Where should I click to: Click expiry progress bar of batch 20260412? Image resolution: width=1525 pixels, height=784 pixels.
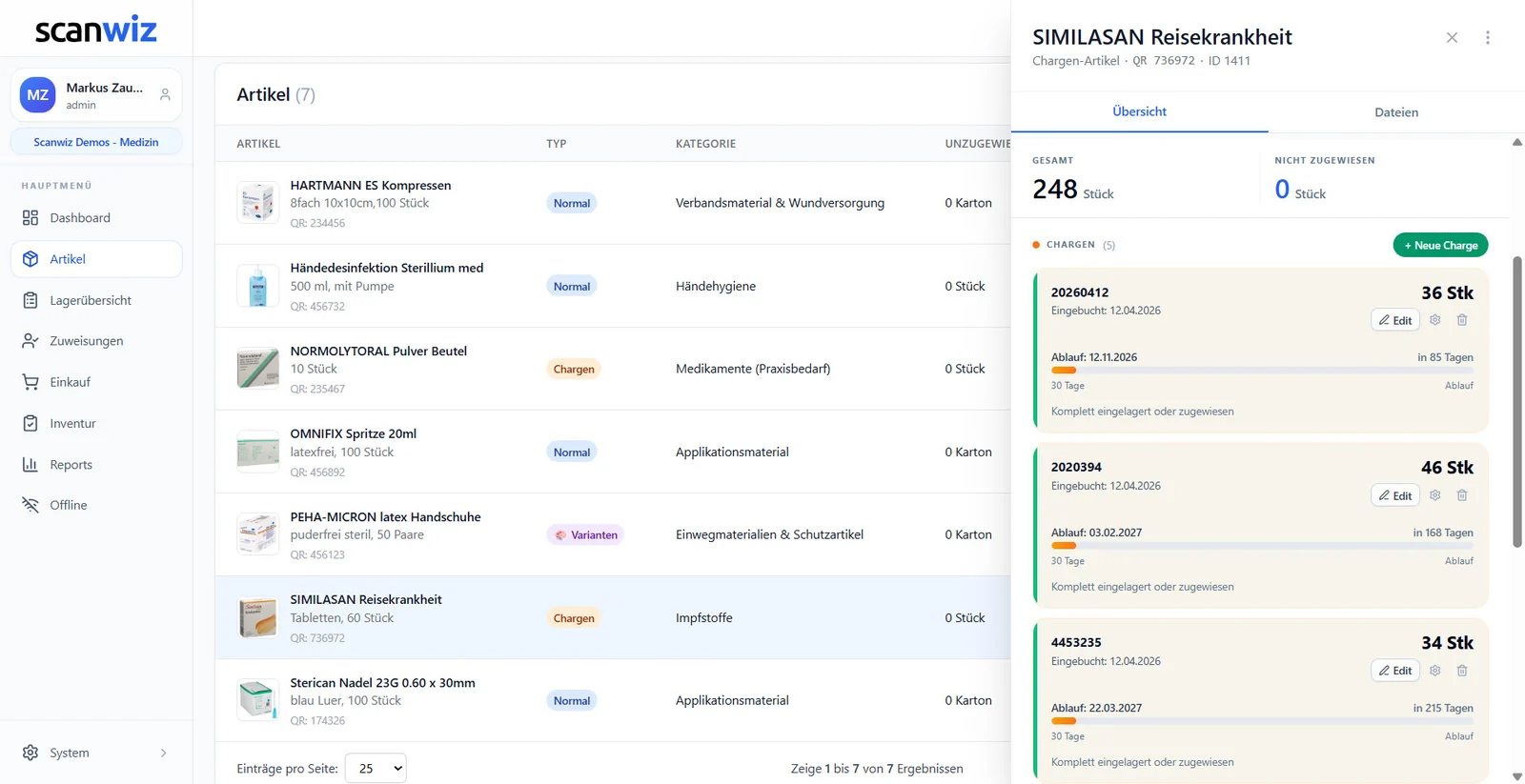(x=1262, y=371)
